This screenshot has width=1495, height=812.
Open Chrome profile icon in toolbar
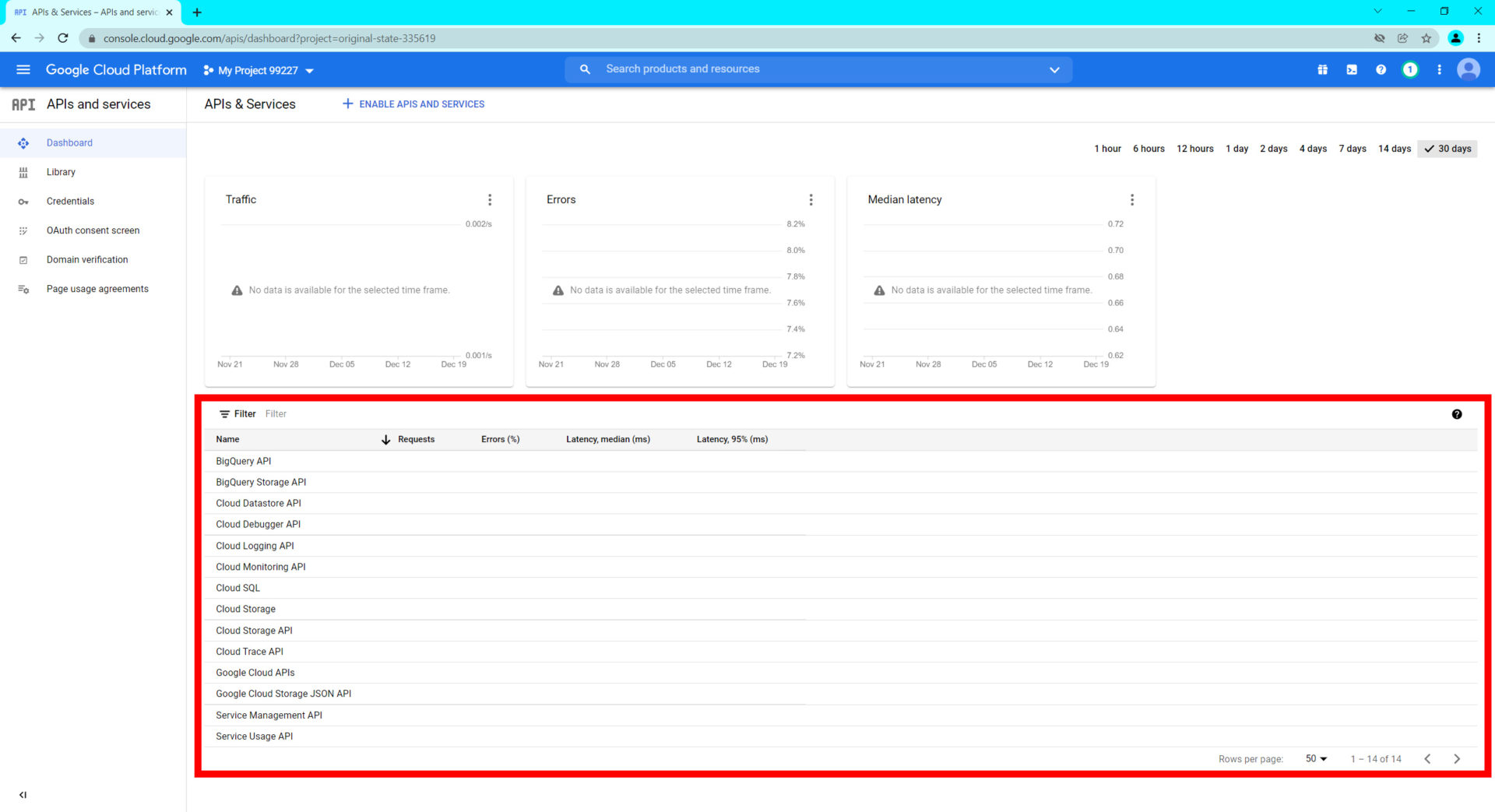(1455, 38)
